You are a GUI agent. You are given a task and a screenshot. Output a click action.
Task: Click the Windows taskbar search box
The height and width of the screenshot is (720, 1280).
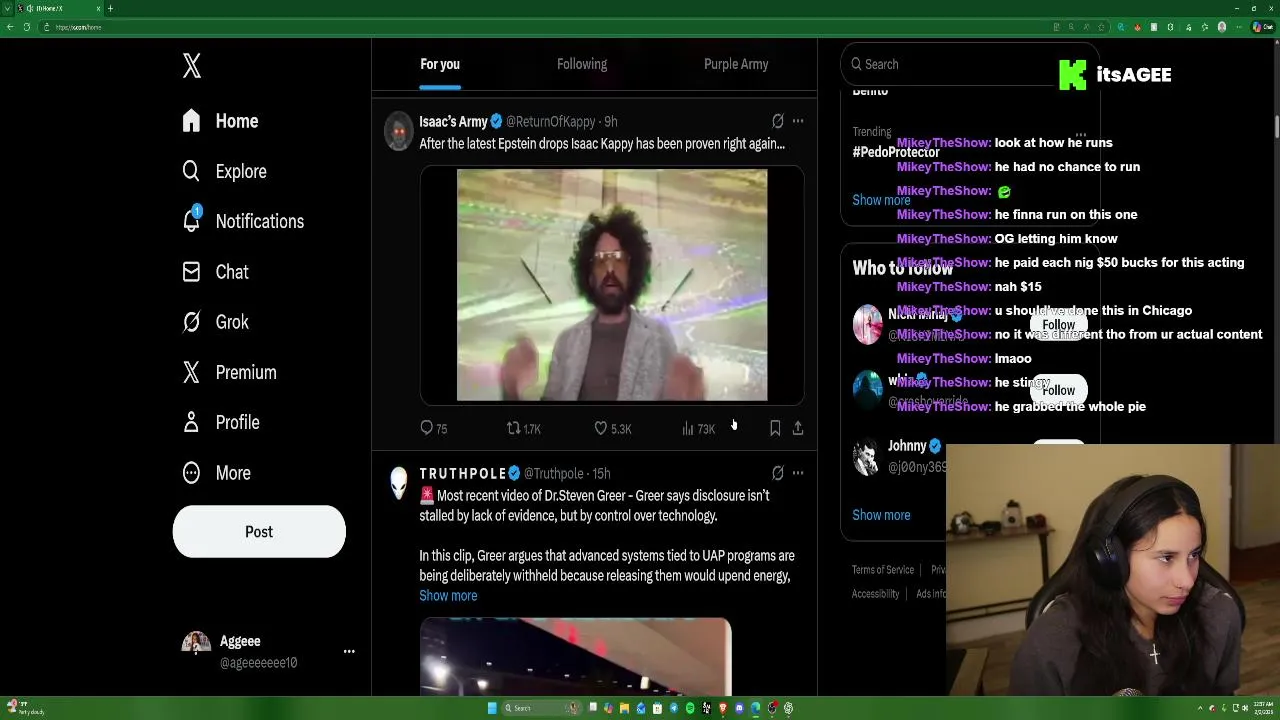(x=541, y=708)
